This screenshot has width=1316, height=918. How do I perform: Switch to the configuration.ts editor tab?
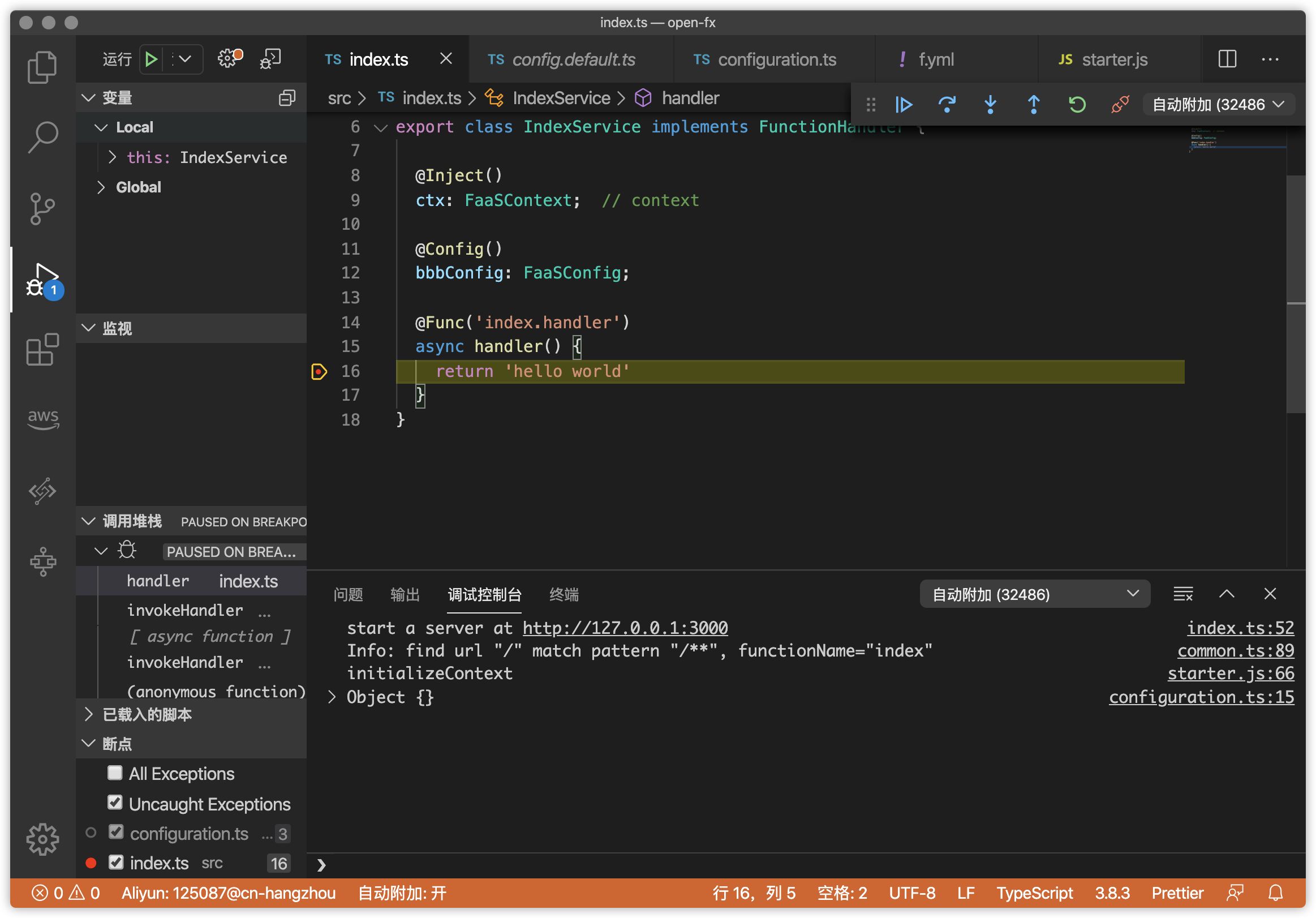776,59
